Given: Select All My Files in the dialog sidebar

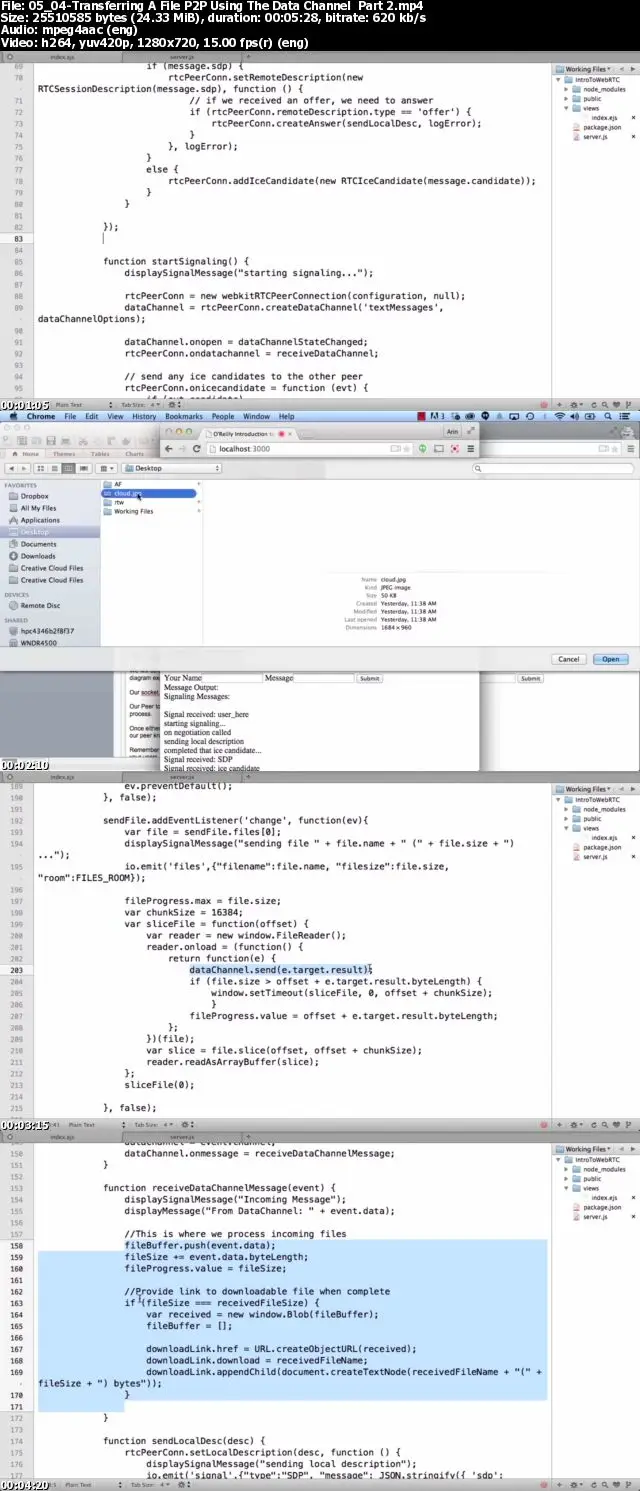Looking at the screenshot, I should pos(38,508).
